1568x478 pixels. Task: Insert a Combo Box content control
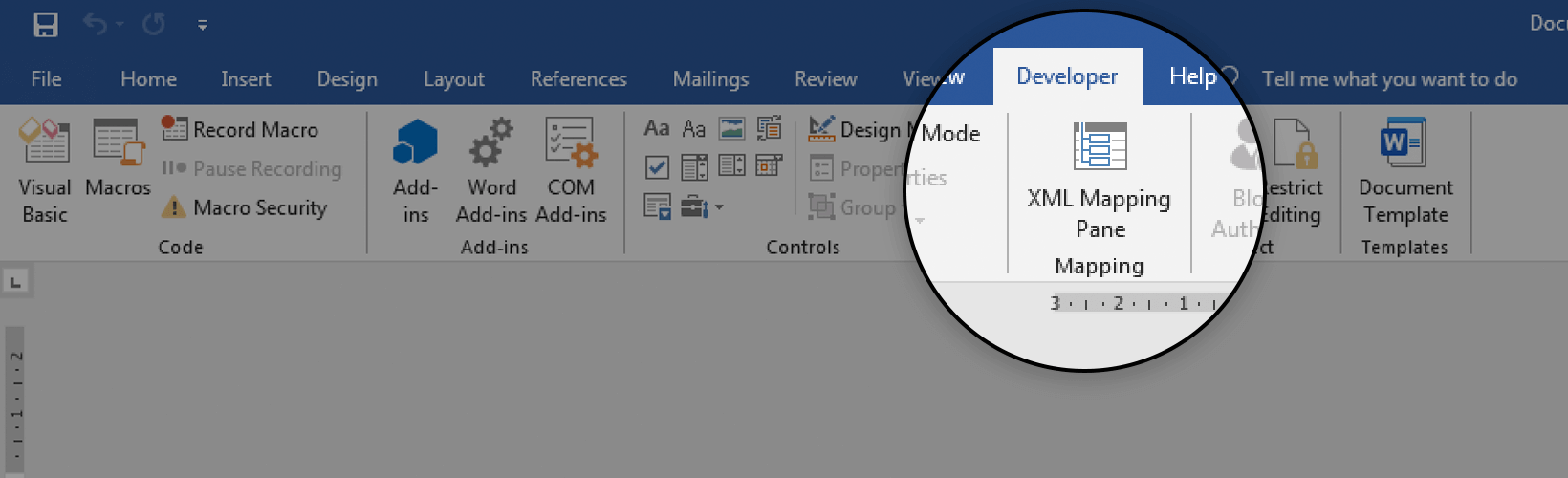pos(694,167)
